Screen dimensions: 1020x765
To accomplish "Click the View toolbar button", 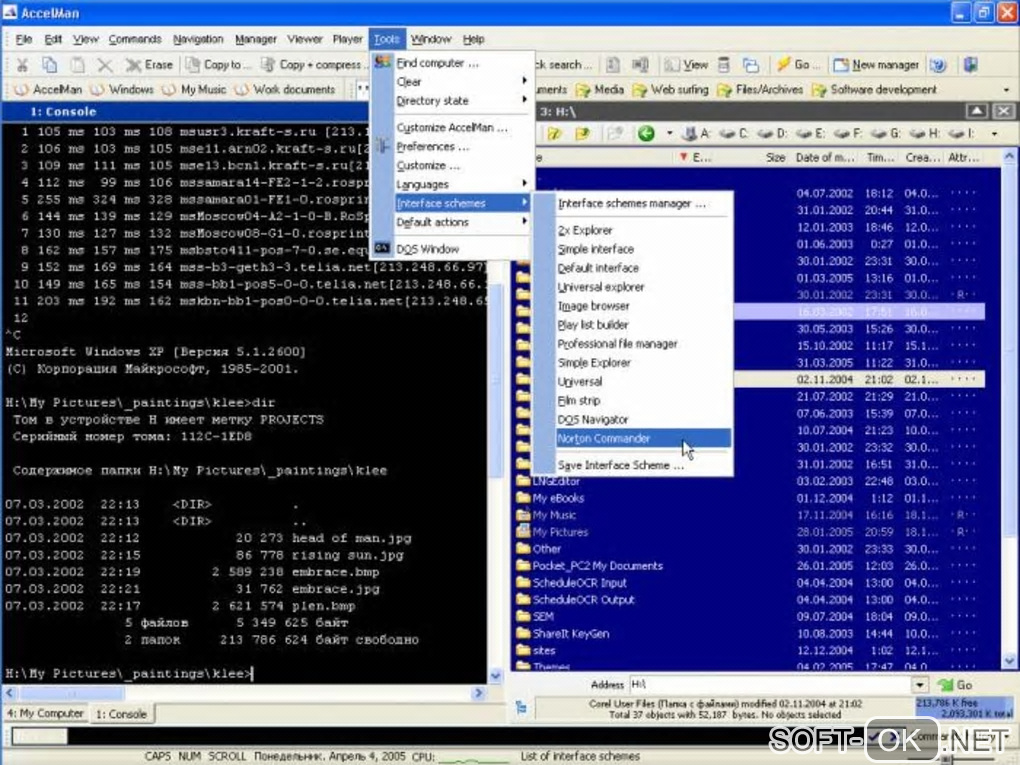I will 686,64.
